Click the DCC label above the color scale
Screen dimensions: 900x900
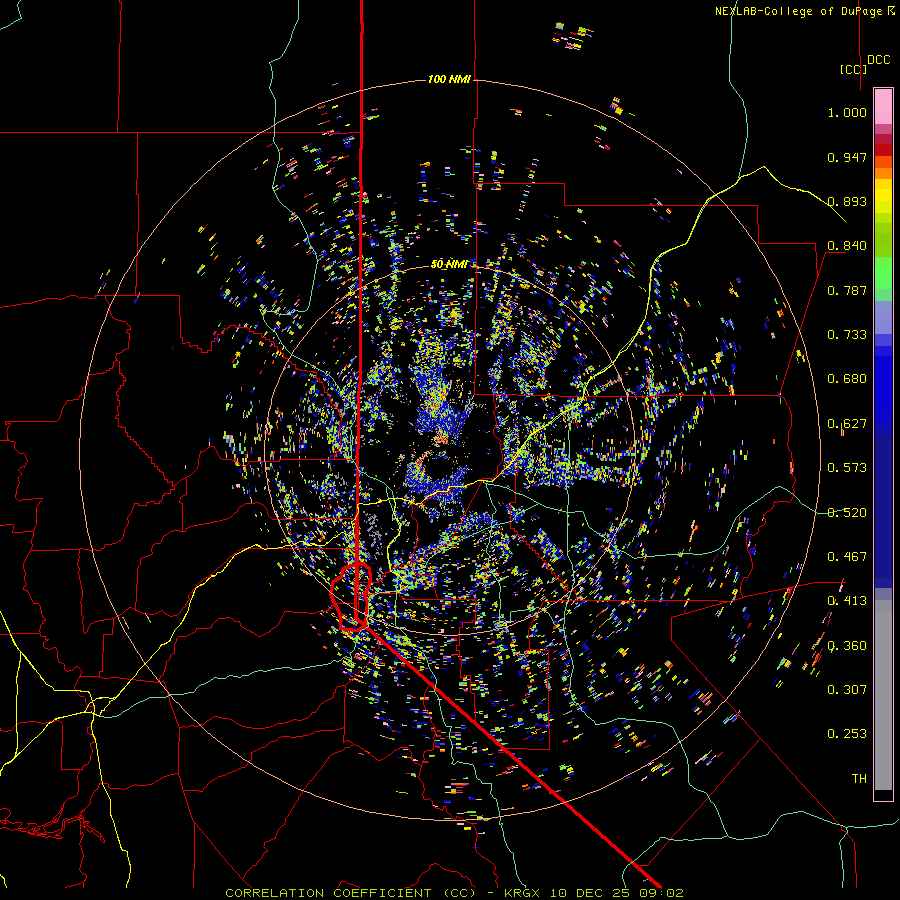pos(878,60)
